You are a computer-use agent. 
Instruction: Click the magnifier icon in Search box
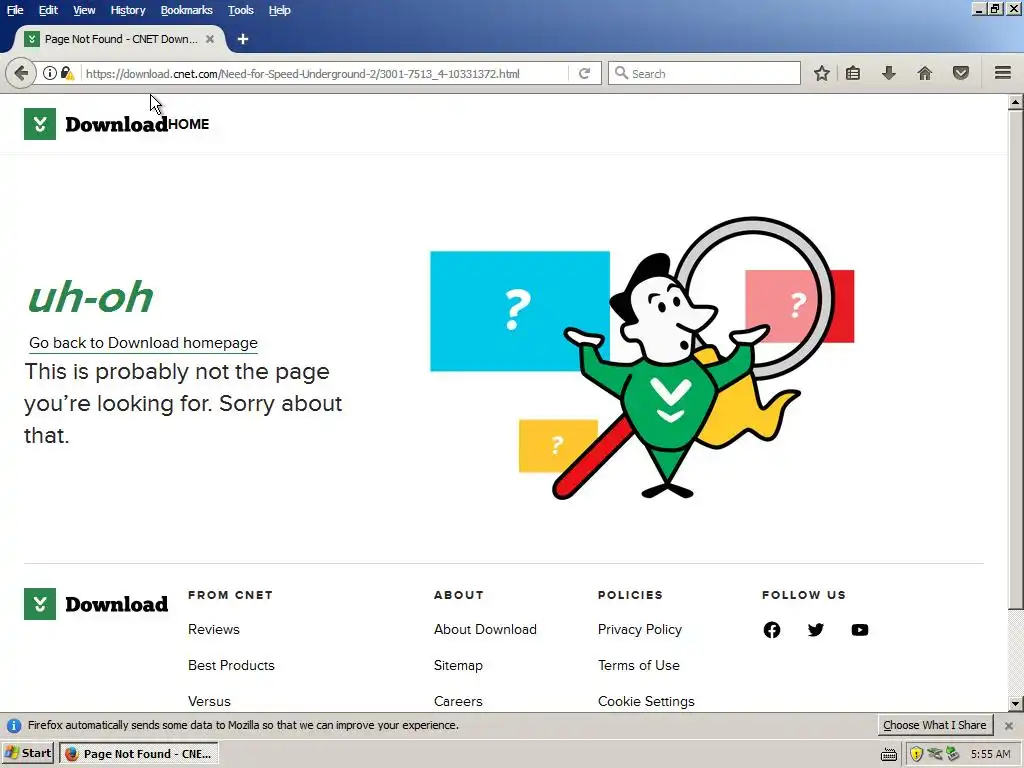tap(622, 73)
